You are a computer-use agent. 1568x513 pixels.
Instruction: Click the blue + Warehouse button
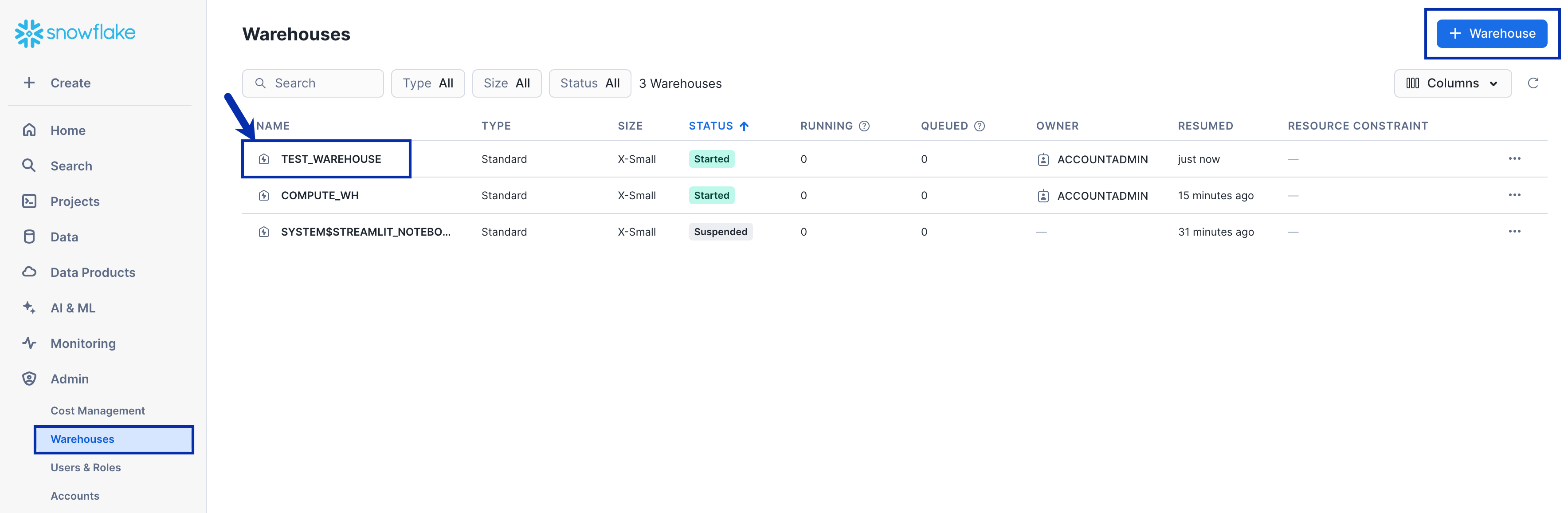pyautogui.click(x=1491, y=34)
